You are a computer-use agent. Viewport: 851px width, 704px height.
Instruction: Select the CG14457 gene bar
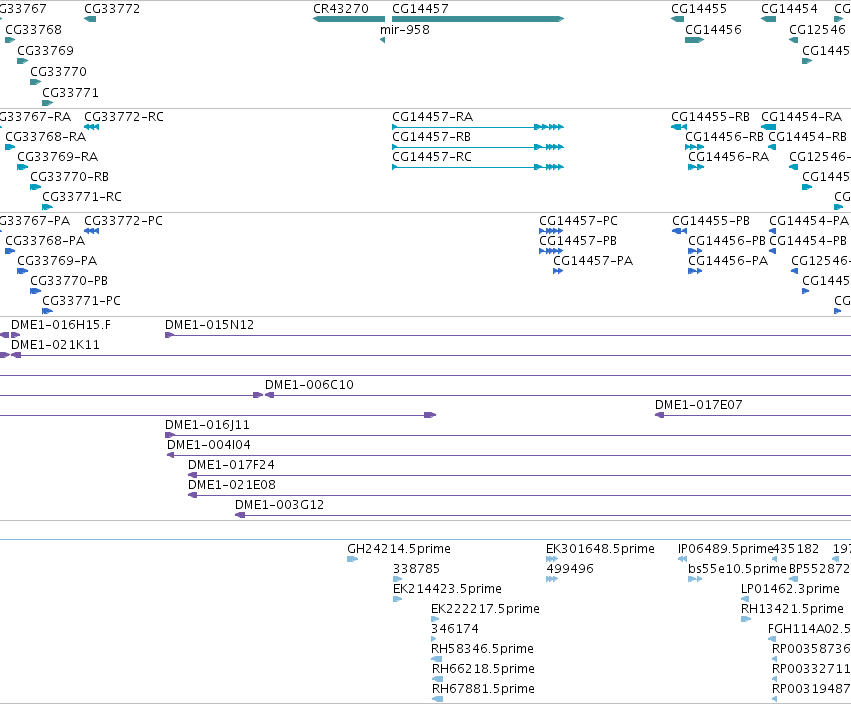tap(478, 19)
